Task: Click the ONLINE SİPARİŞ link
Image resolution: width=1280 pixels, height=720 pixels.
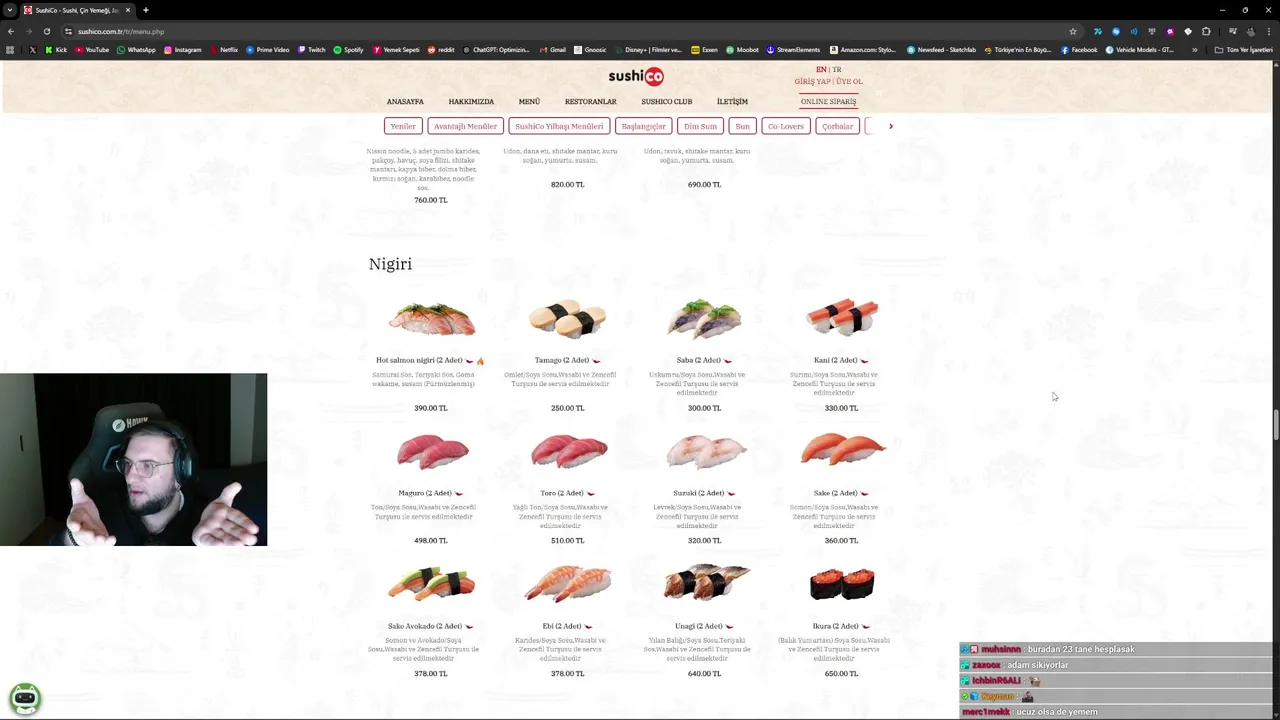Action: 828,101
